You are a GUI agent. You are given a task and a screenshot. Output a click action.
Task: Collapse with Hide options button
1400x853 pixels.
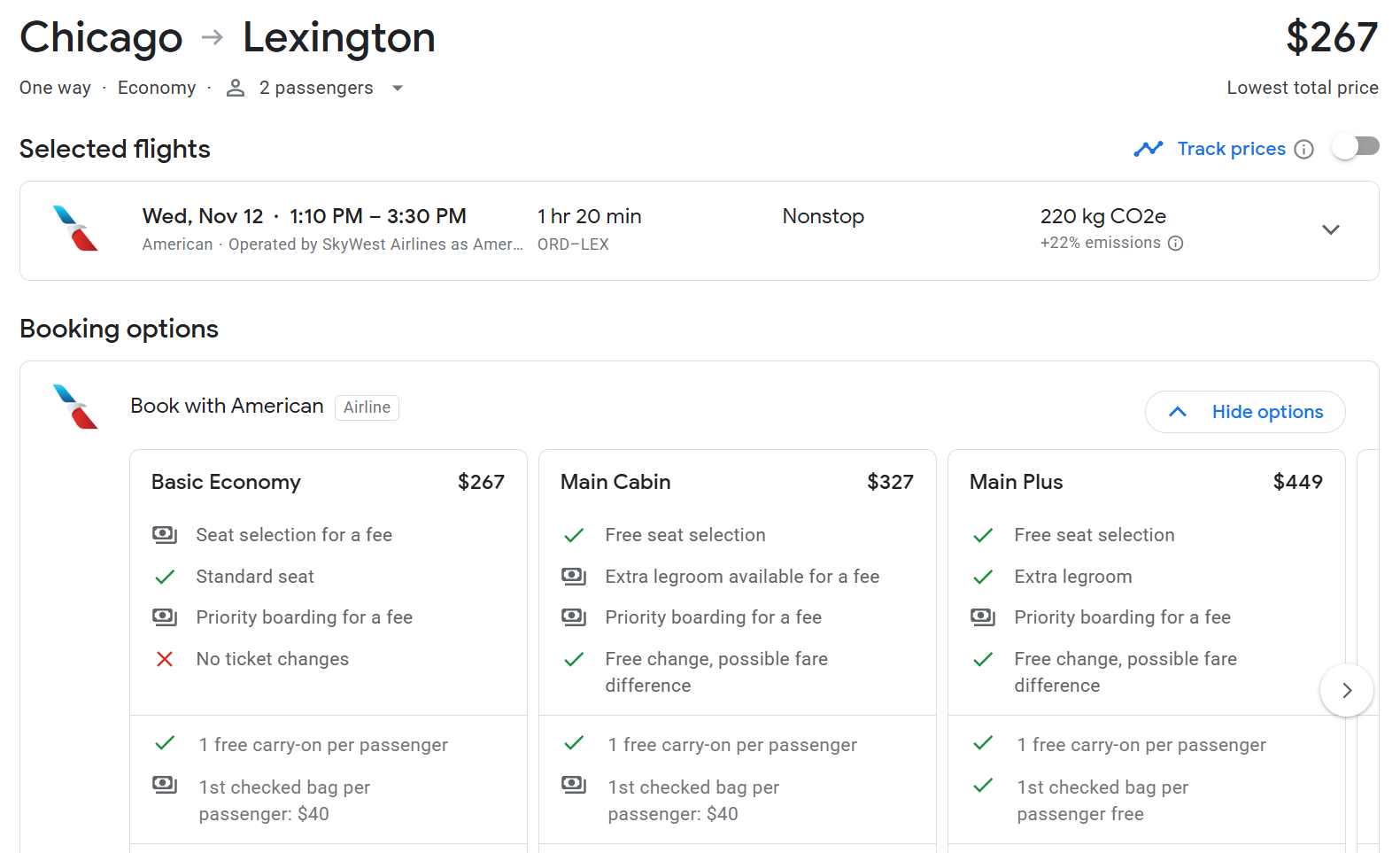pyautogui.click(x=1245, y=412)
